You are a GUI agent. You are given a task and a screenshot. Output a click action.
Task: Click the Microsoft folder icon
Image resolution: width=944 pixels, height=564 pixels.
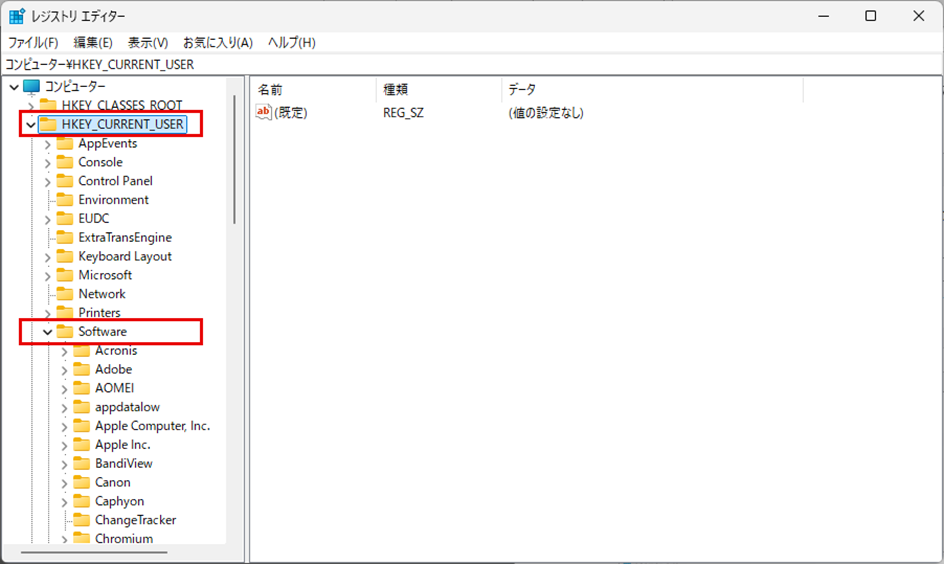65,275
